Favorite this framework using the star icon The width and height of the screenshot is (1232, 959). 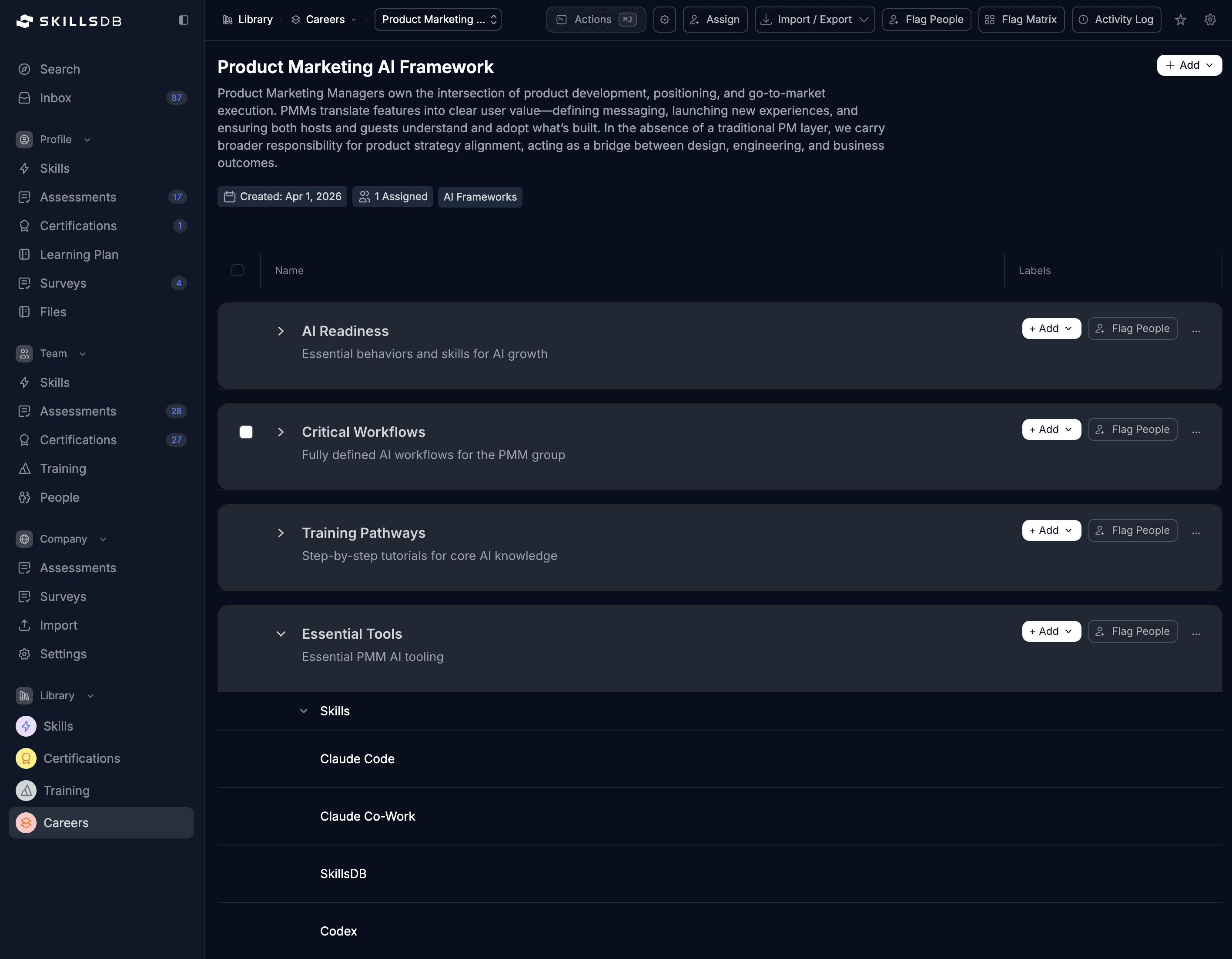coord(1180,20)
